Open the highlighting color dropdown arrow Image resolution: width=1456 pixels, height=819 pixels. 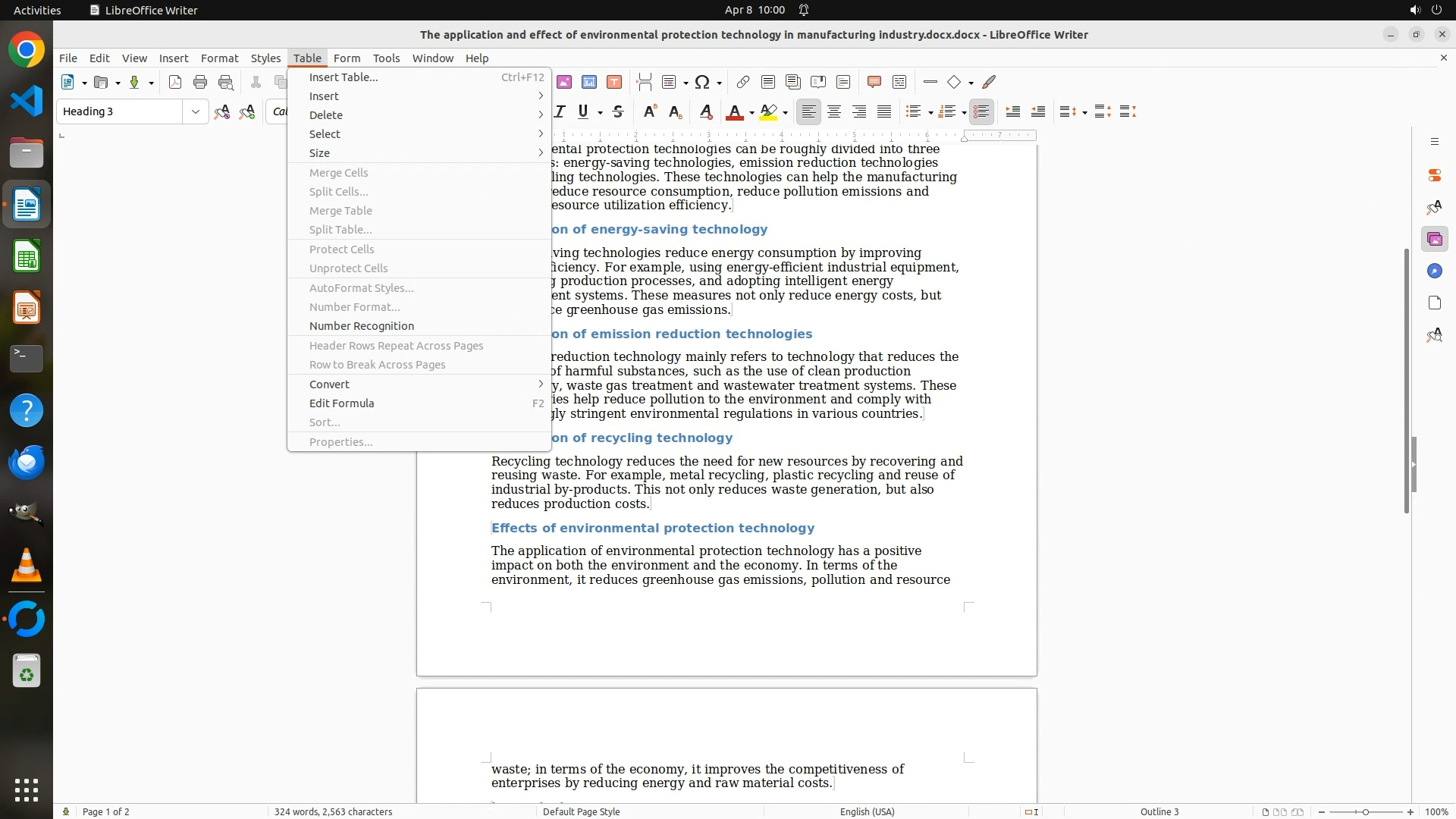[786, 113]
